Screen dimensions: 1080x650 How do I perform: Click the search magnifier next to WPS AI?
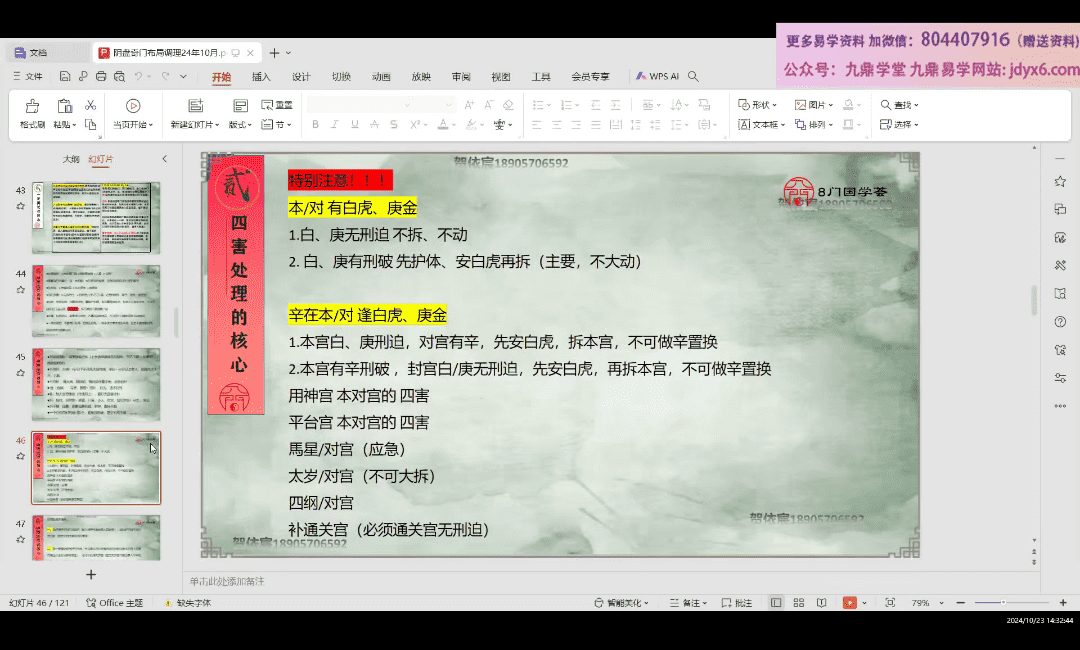point(693,76)
